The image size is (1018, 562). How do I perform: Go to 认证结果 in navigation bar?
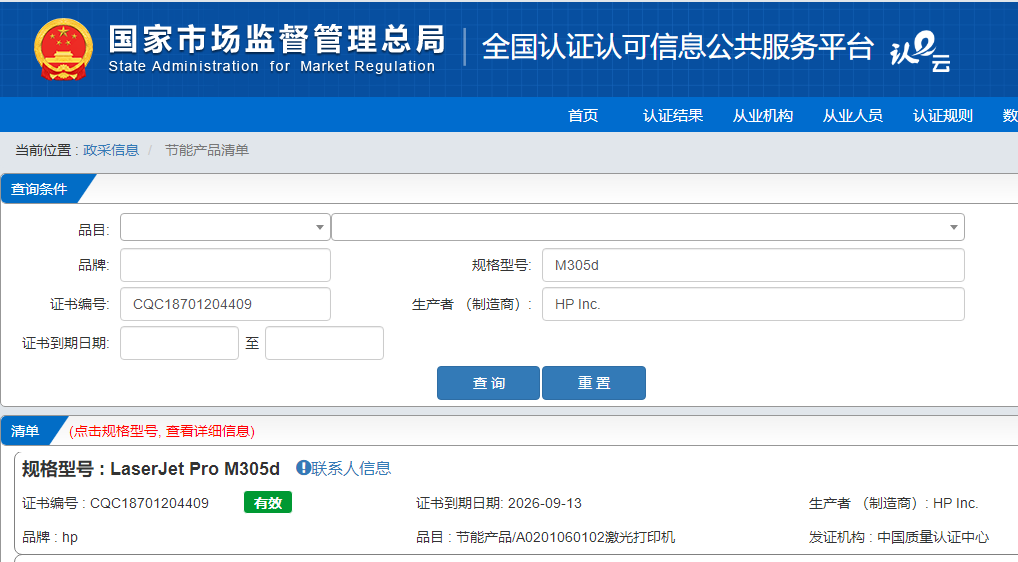click(673, 116)
